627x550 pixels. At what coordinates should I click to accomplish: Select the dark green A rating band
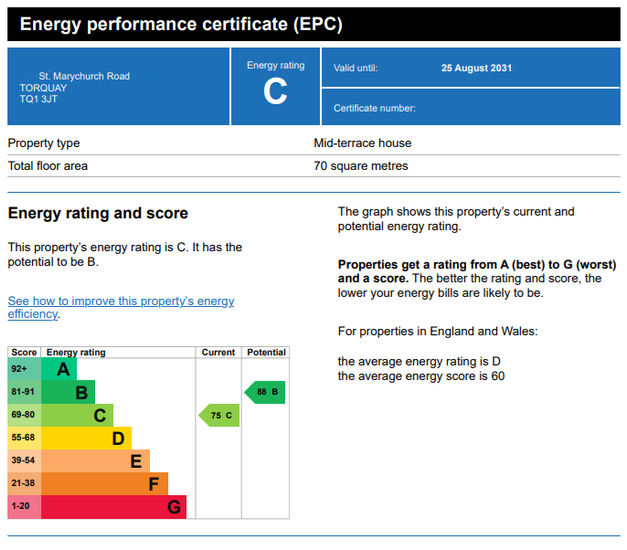pyautogui.click(x=59, y=369)
